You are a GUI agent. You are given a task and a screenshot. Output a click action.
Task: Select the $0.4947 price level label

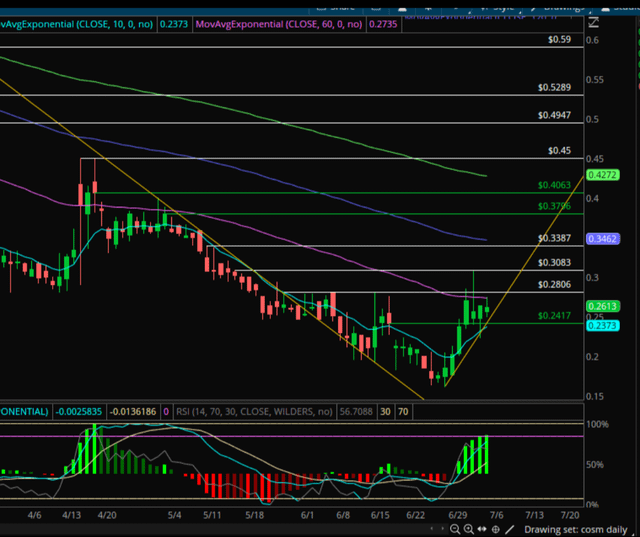pos(554,115)
